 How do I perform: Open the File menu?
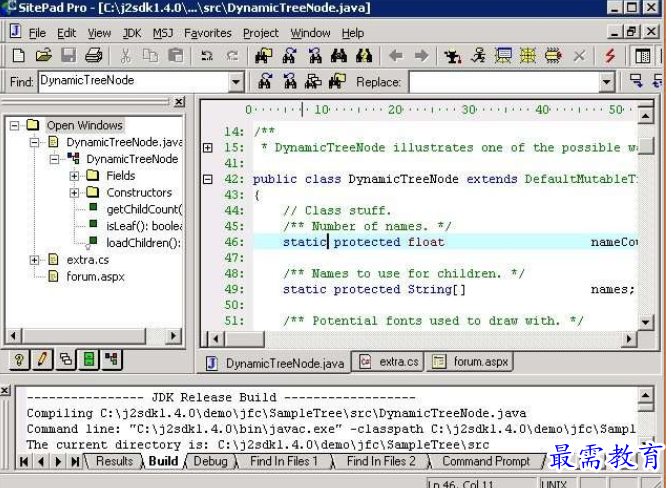pyautogui.click(x=37, y=33)
